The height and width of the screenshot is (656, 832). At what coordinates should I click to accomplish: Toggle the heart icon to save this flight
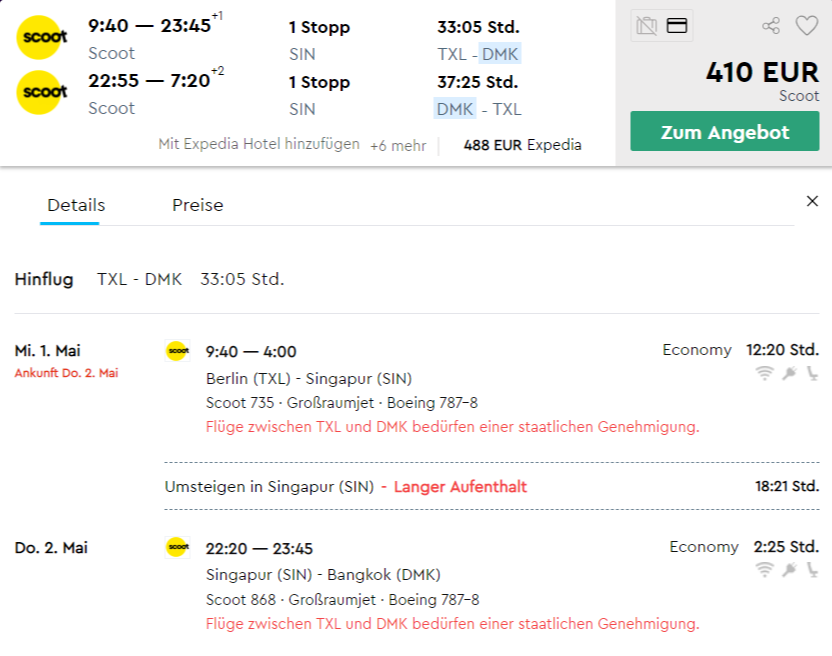tap(807, 25)
